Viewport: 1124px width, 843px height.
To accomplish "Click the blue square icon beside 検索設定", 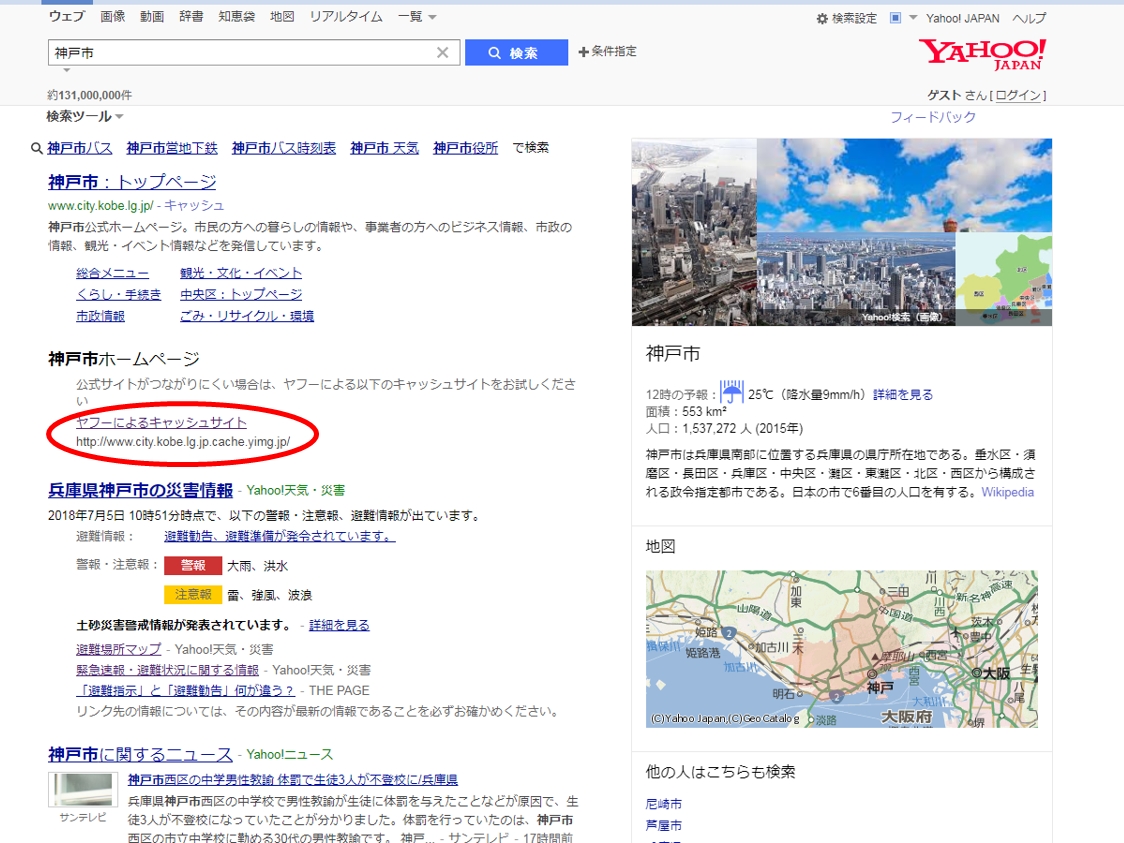I will 895,18.
